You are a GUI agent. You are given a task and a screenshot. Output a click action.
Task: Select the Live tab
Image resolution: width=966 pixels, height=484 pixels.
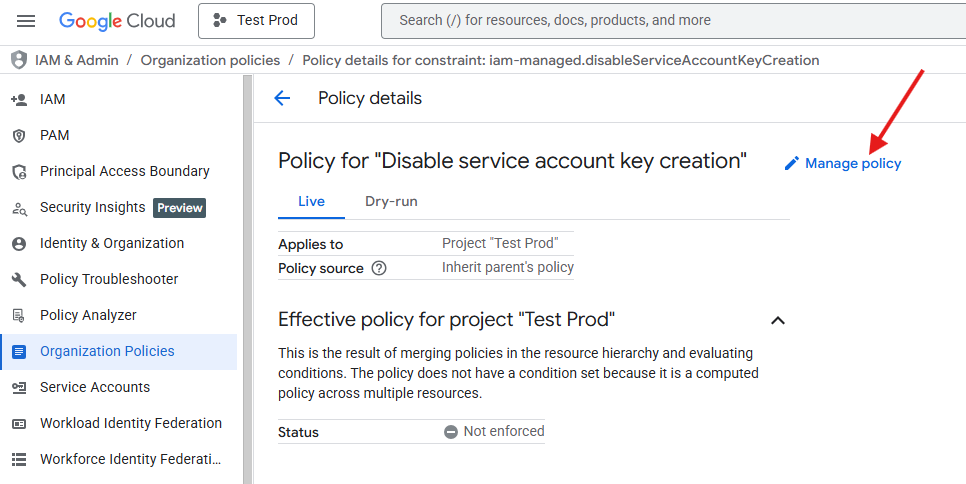click(x=311, y=201)
